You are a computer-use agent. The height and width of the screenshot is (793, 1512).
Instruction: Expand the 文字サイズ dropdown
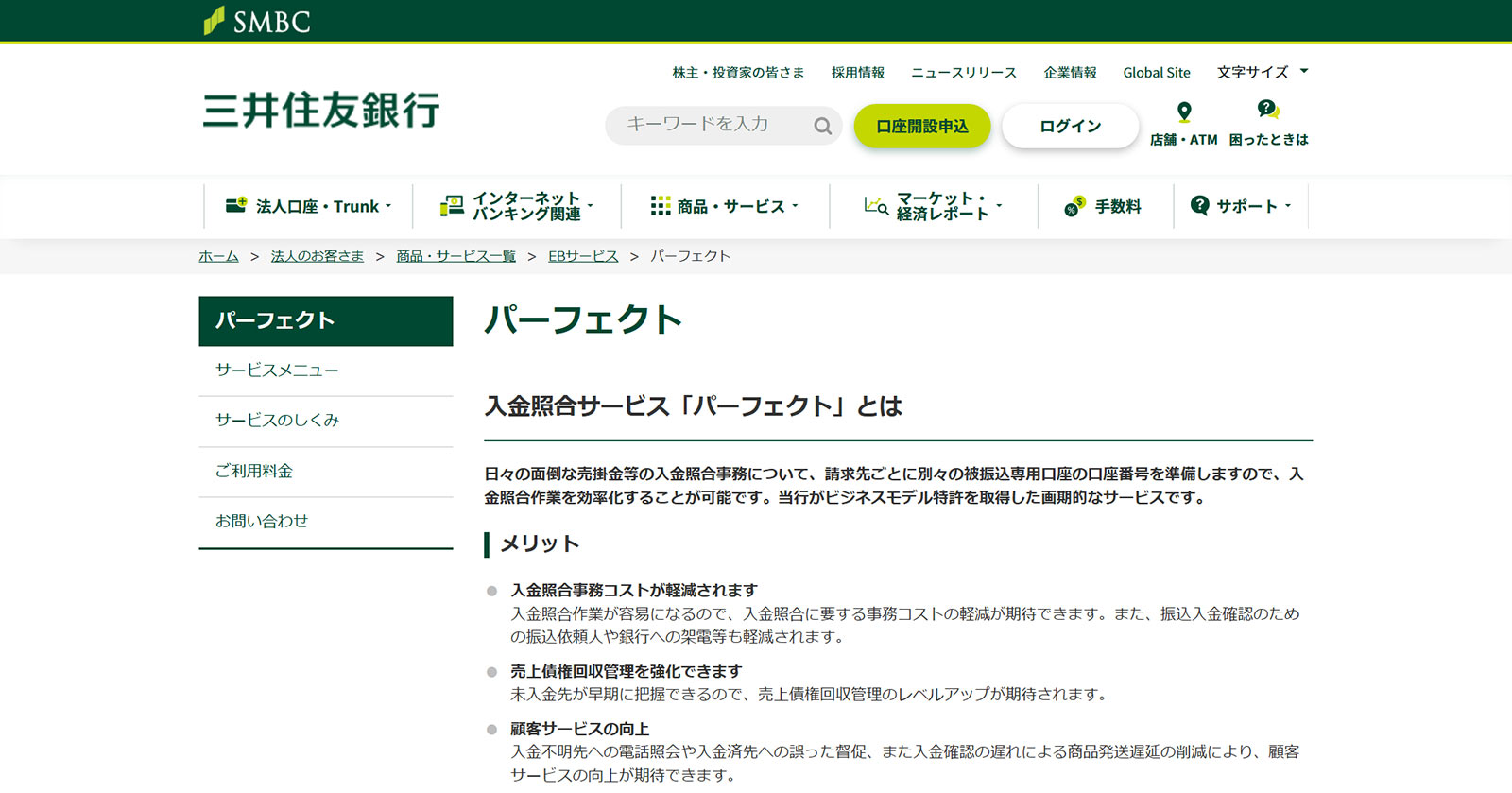[1262, 72]
